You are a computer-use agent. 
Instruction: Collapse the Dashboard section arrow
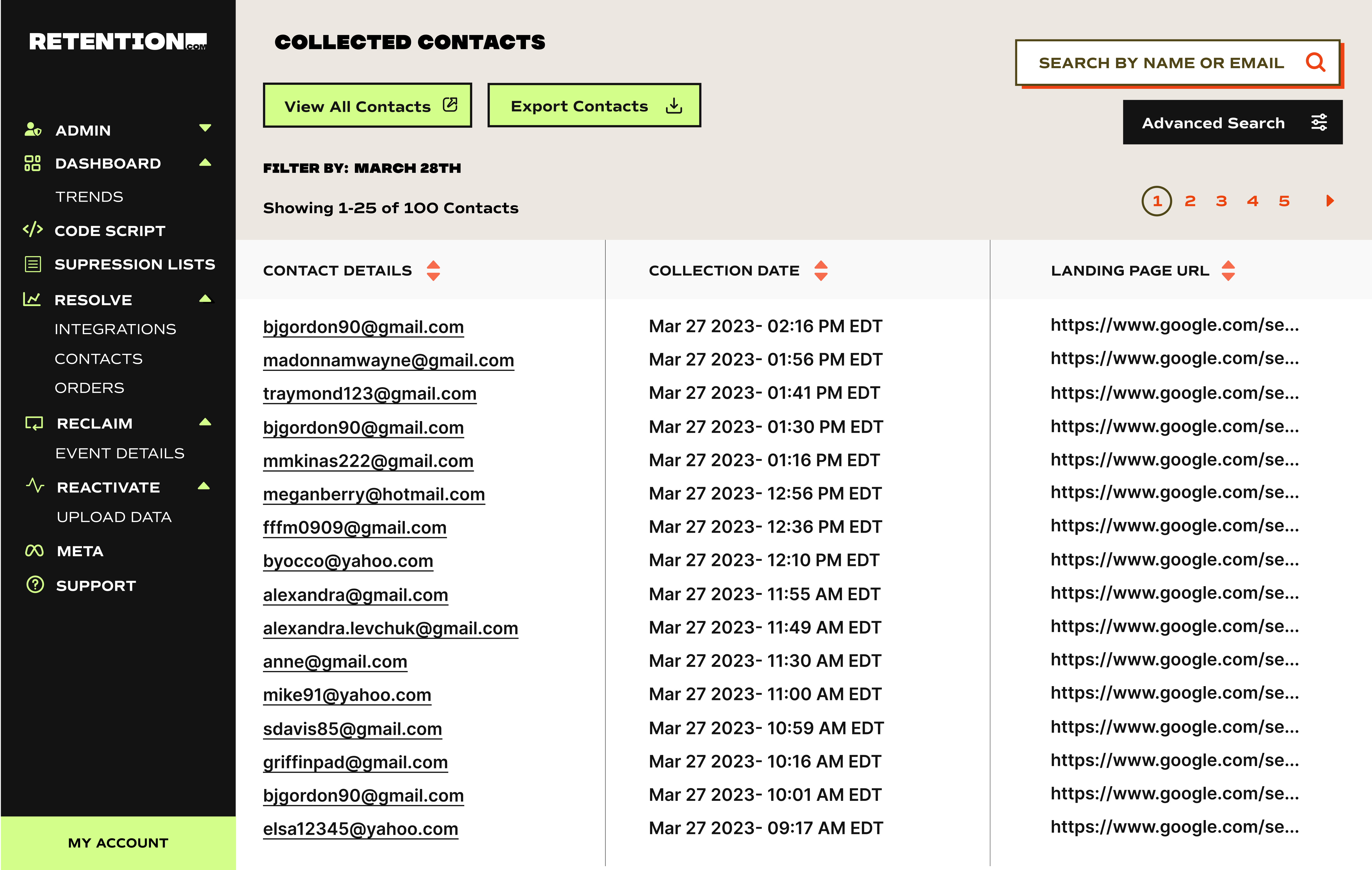(206, 163)
